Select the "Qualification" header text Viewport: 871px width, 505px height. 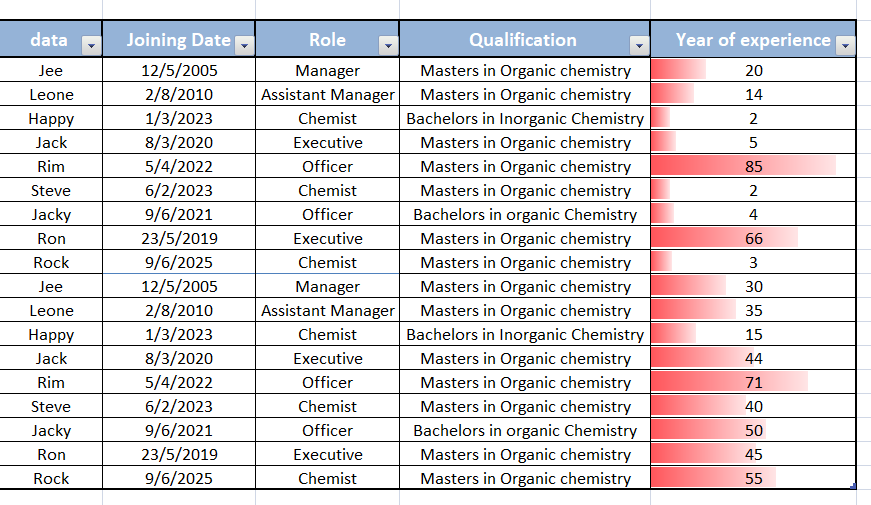tap(523, 41)
